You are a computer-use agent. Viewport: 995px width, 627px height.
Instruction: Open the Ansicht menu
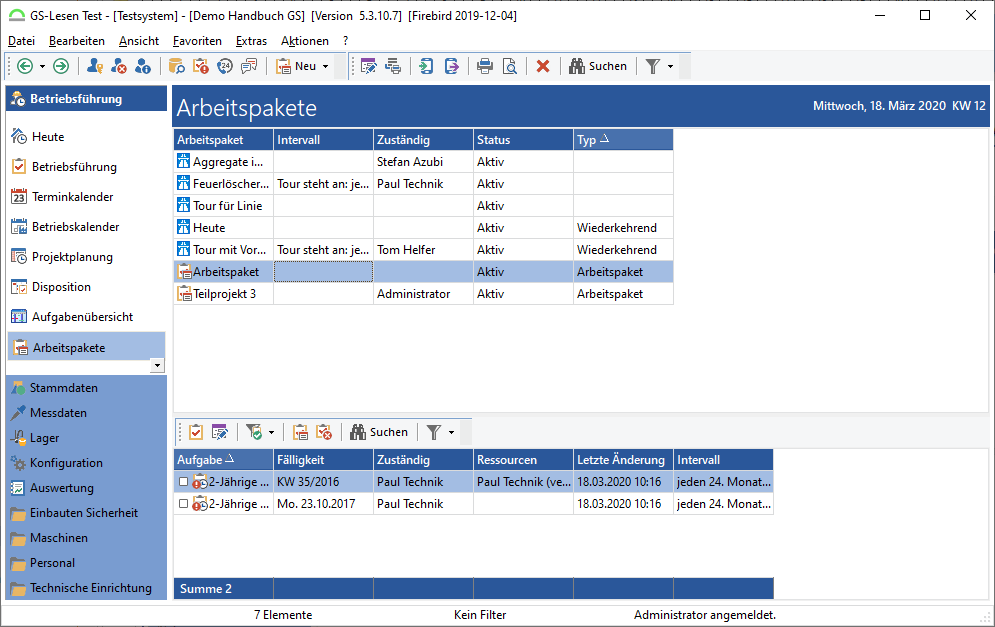(x=139, y=41)
